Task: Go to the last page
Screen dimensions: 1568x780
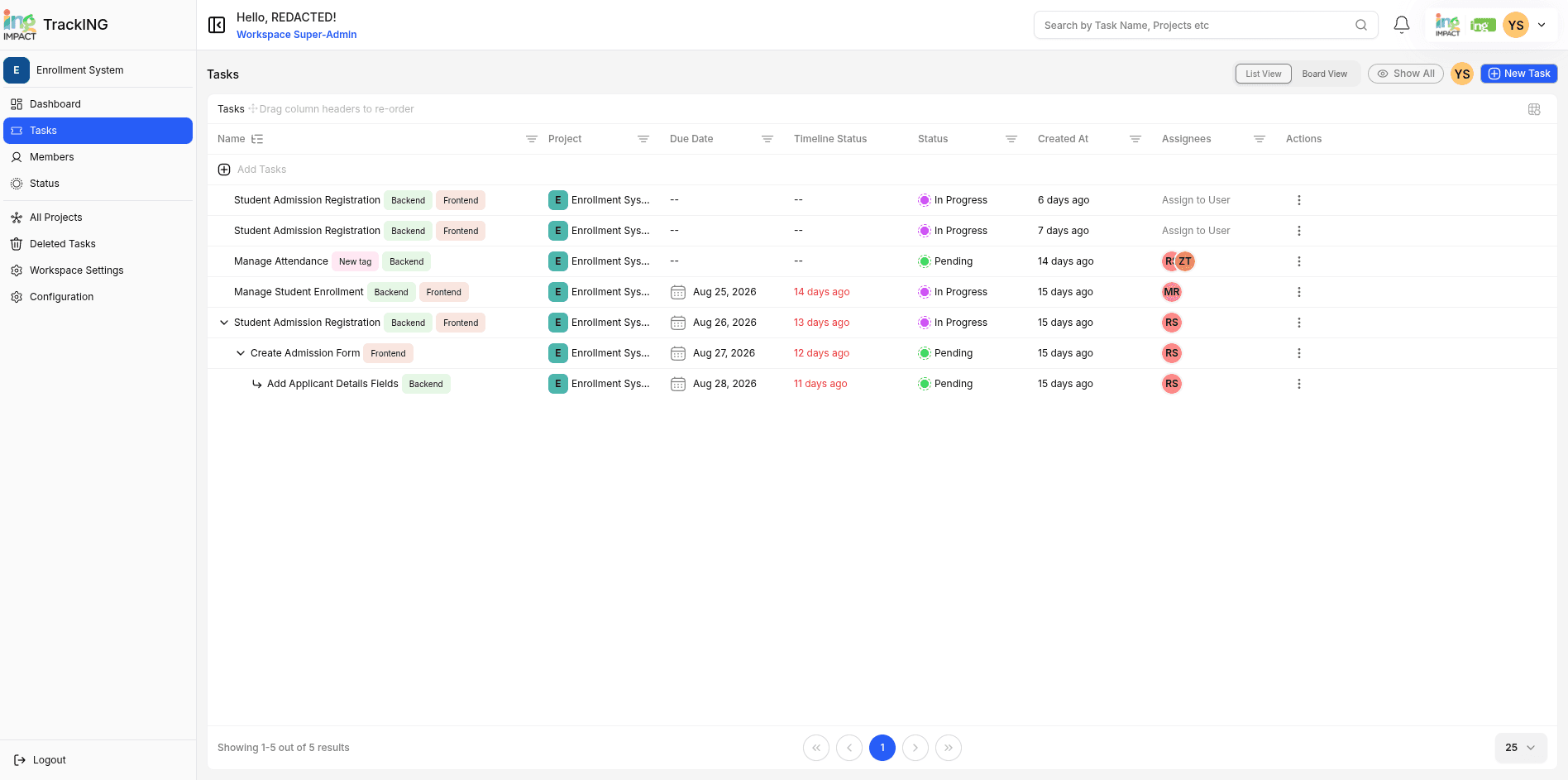Action: [949, 748]
